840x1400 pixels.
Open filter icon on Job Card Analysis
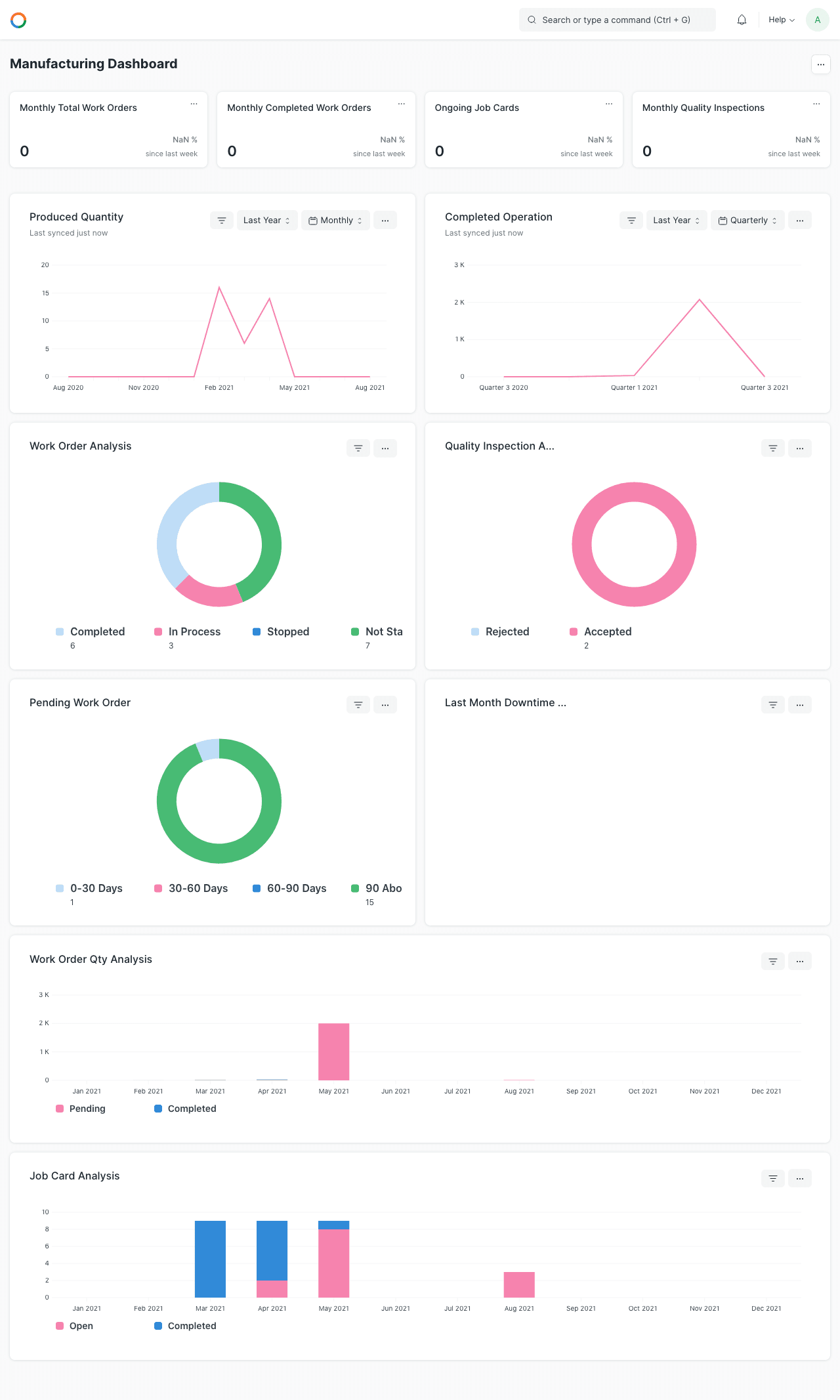(773, 1178)
